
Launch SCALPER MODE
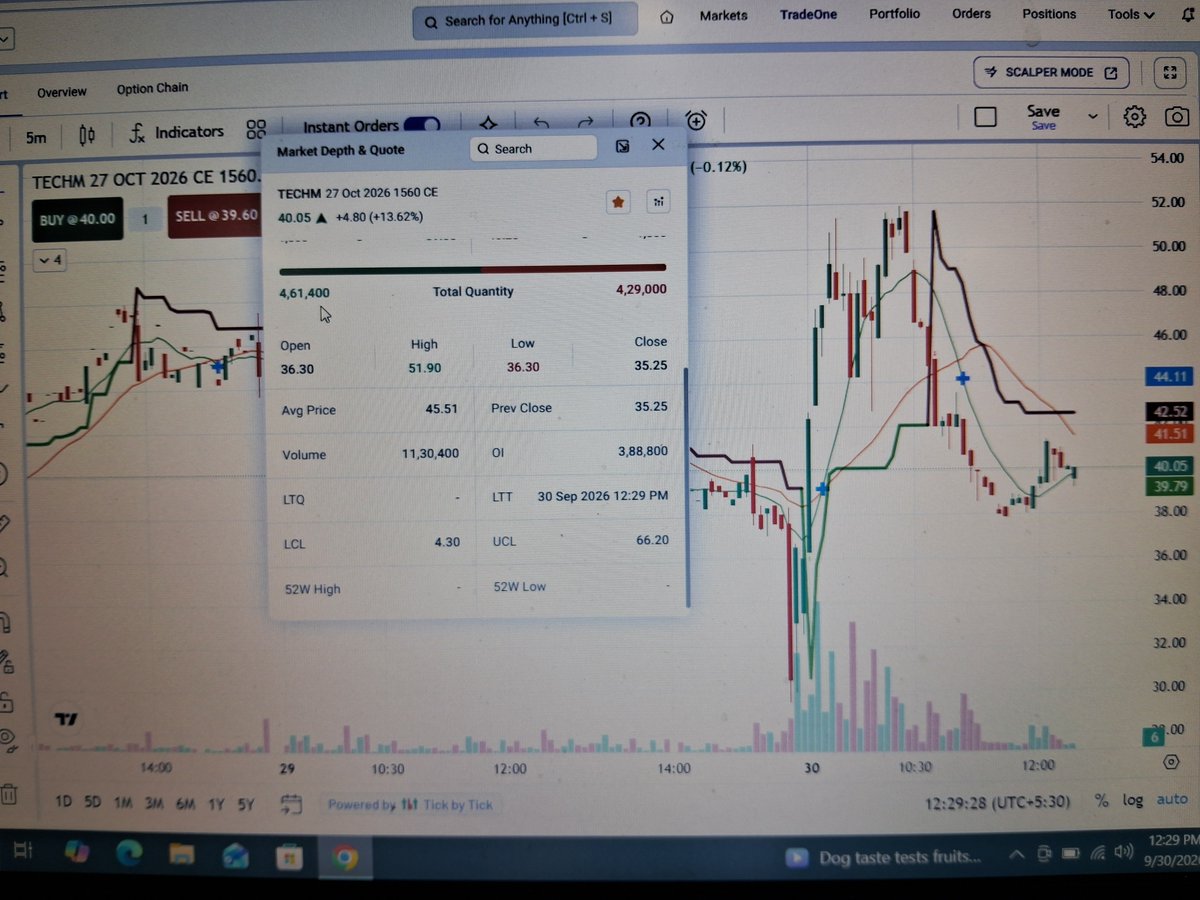(x=1051, y=72)
